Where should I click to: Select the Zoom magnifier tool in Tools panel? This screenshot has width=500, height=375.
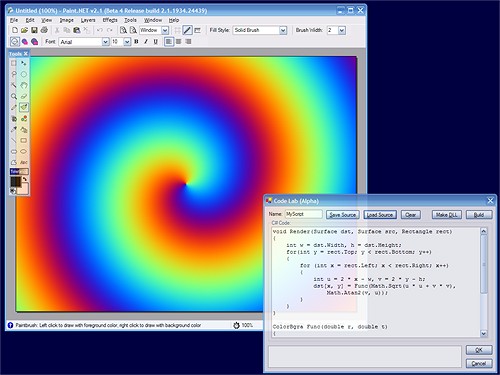click(14, 96)
